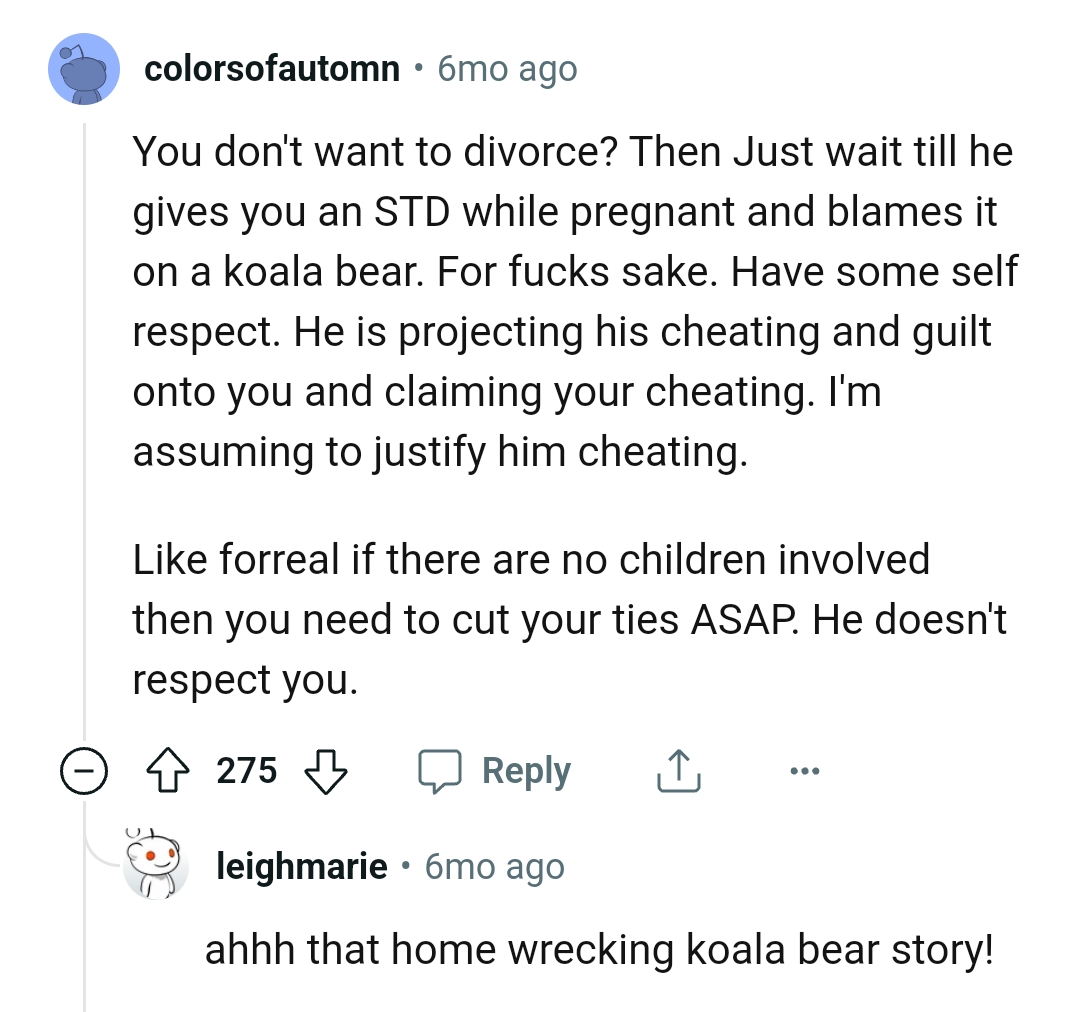Click colorsofautomn's purple alien avatar
Screen dimensions: 1079x1012
pos(84,68)
